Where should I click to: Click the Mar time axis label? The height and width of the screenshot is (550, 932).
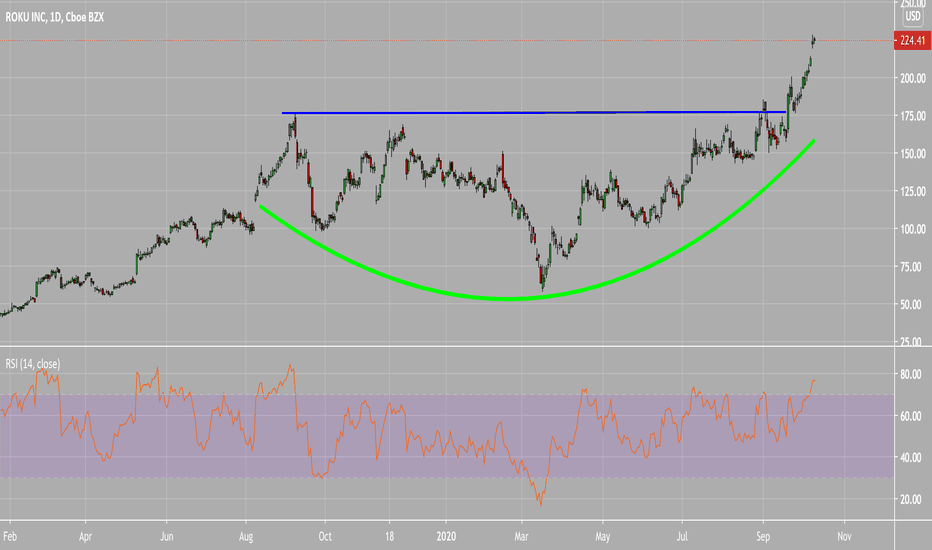click(521, 536)
